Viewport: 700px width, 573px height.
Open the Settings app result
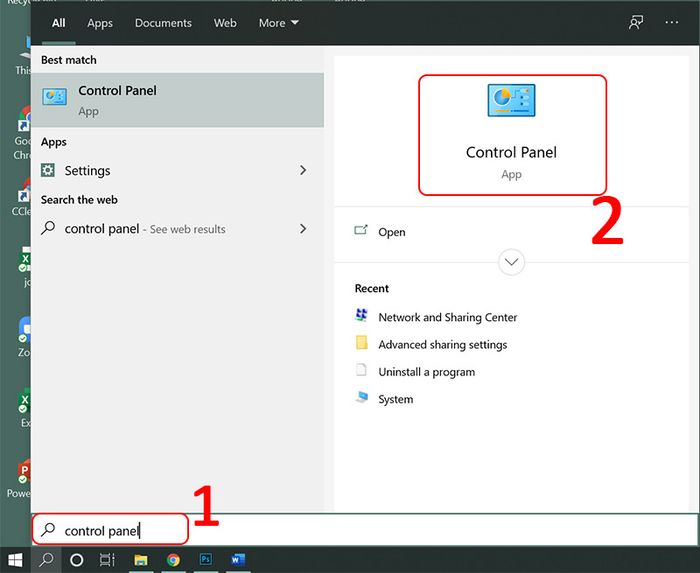(178, 170)
